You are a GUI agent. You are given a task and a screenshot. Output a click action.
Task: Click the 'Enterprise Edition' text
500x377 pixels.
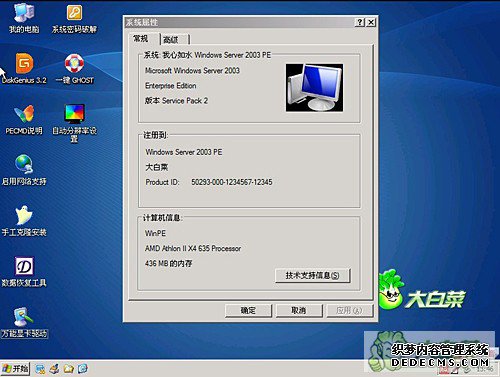pyautogui.click(x=170, y=86)
